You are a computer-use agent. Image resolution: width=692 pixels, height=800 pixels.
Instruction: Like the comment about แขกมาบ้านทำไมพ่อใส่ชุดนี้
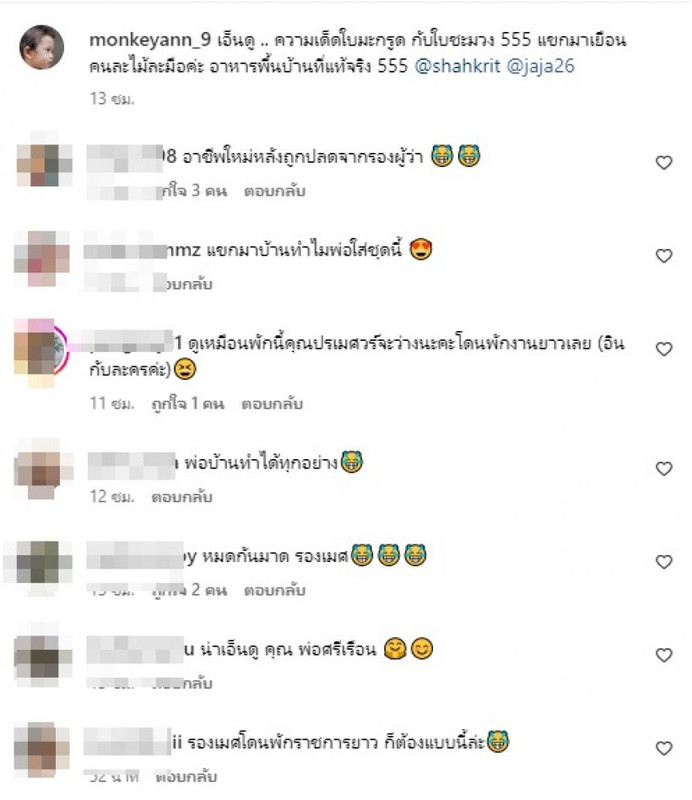click(663, 256)
